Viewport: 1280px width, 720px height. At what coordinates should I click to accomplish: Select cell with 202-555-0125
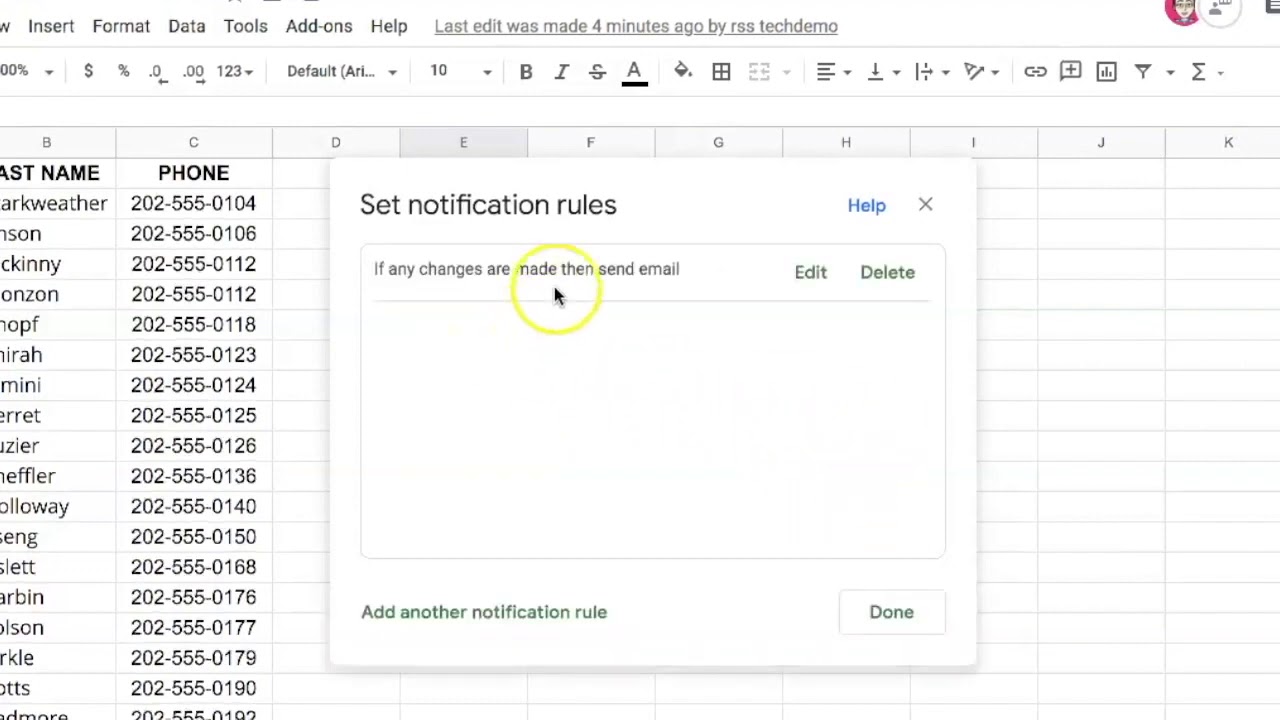click(x=194, y=415)
